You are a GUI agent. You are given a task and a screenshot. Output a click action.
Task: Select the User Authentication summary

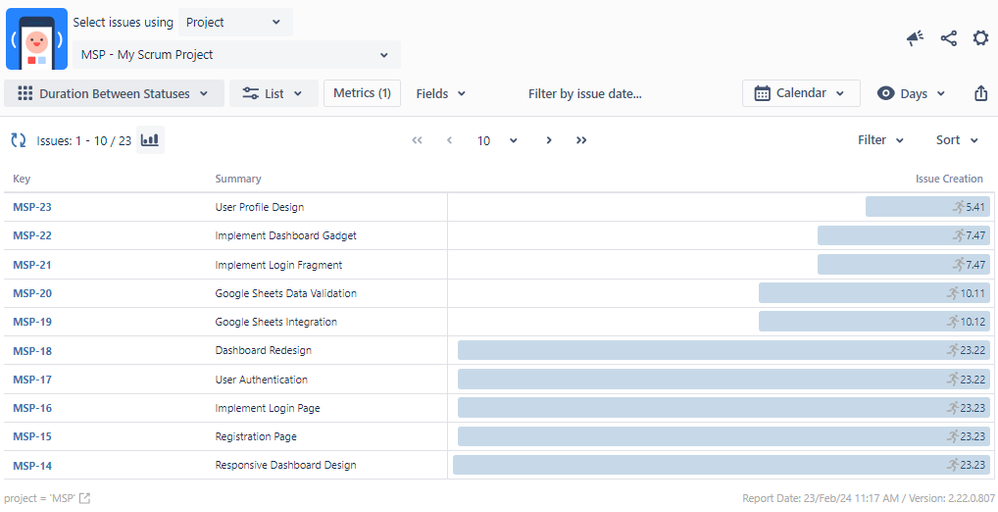pyautogui.click(x=262, y=380)
